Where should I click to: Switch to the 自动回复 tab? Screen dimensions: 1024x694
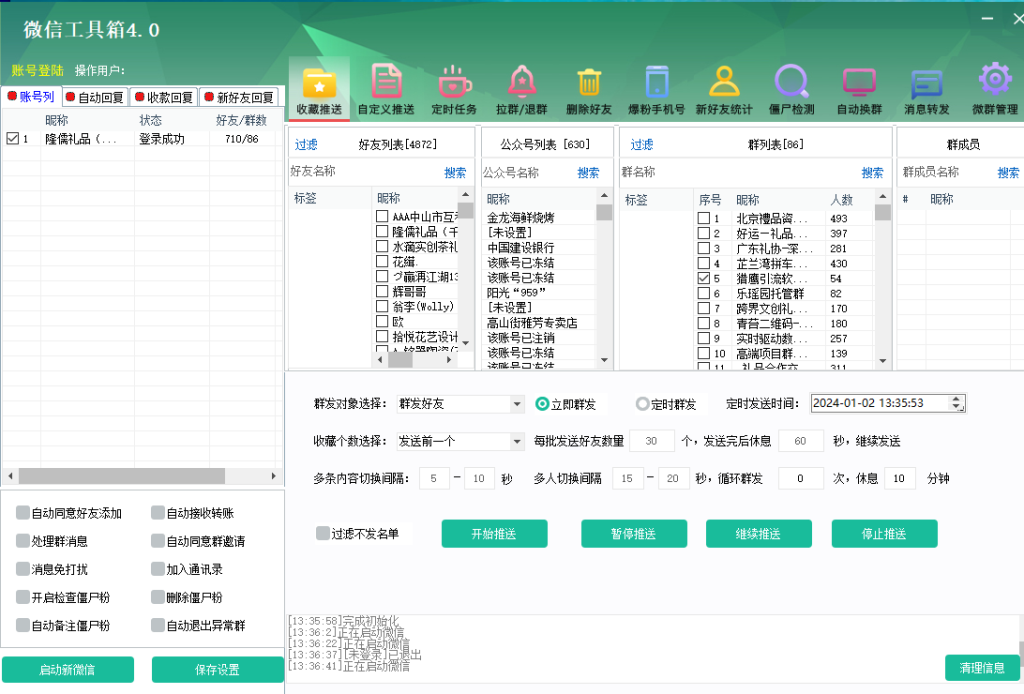pyautogui.click(x=97, y=97)
